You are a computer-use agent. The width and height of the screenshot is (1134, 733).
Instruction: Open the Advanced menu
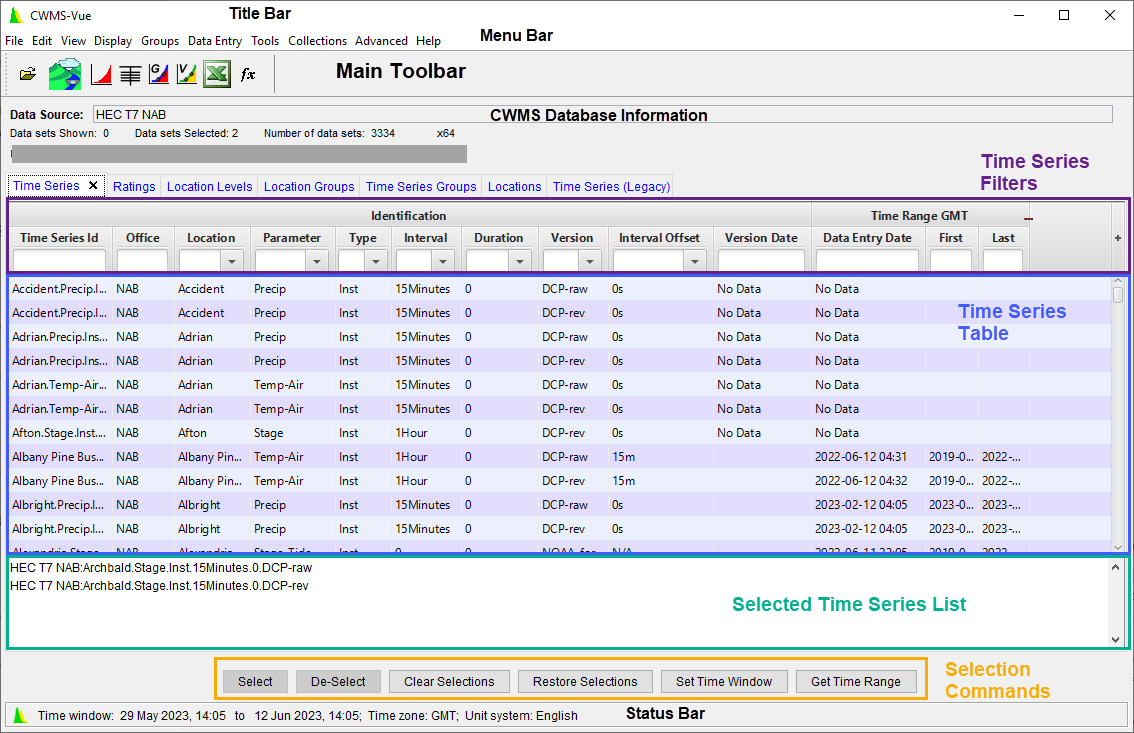coord(381,40)
